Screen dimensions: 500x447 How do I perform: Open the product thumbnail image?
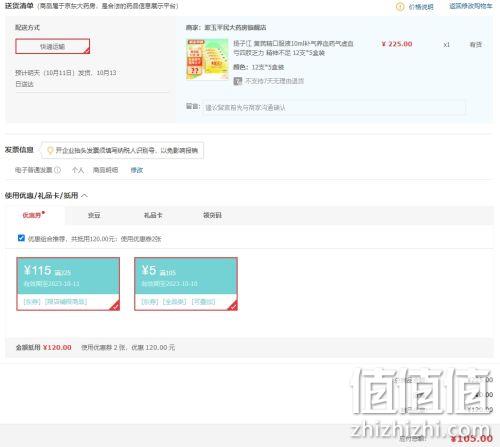207,60
